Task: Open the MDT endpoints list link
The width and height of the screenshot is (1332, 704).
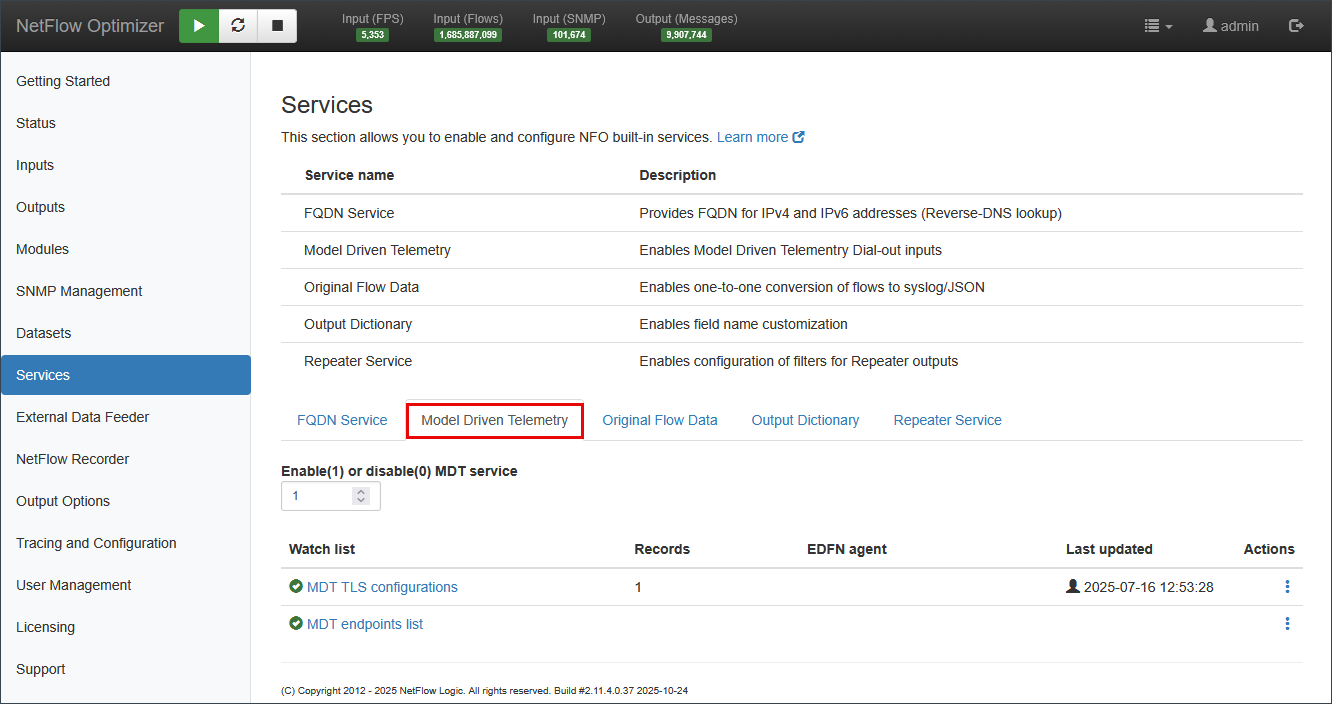Action: point(365,625)
